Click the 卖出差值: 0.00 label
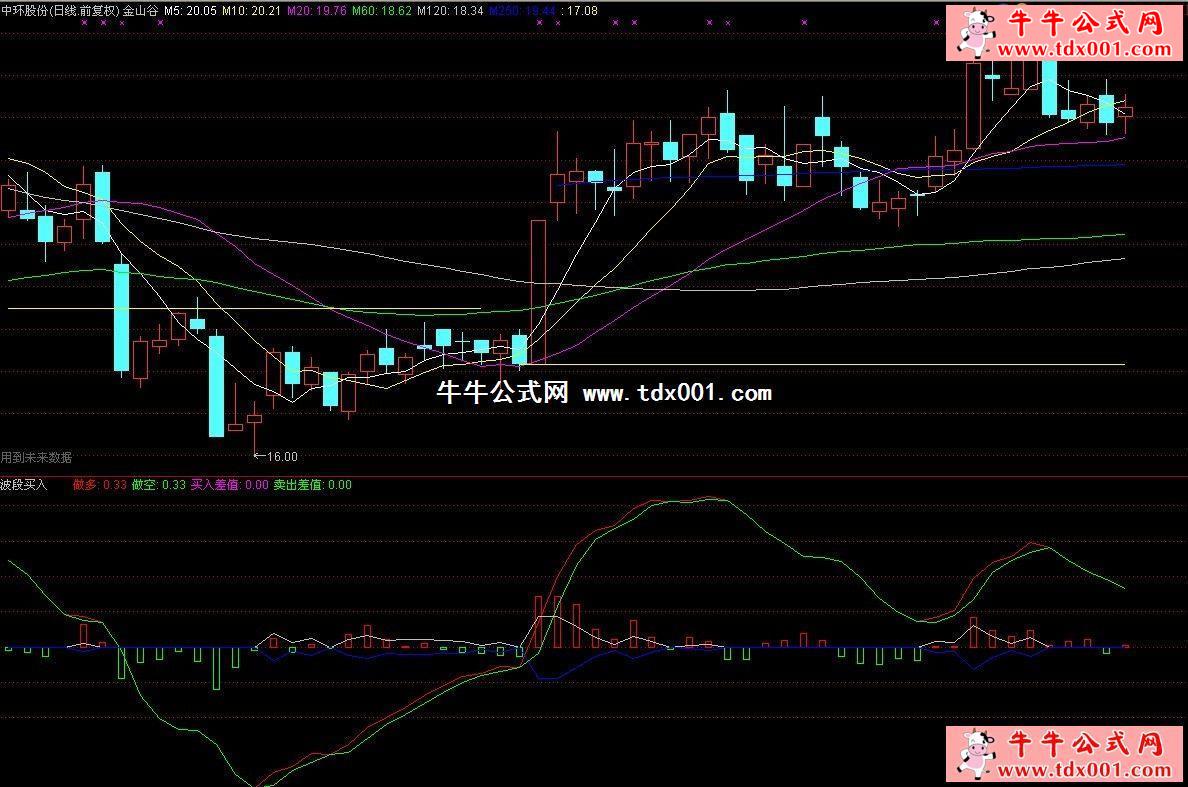 pos(312,485)
